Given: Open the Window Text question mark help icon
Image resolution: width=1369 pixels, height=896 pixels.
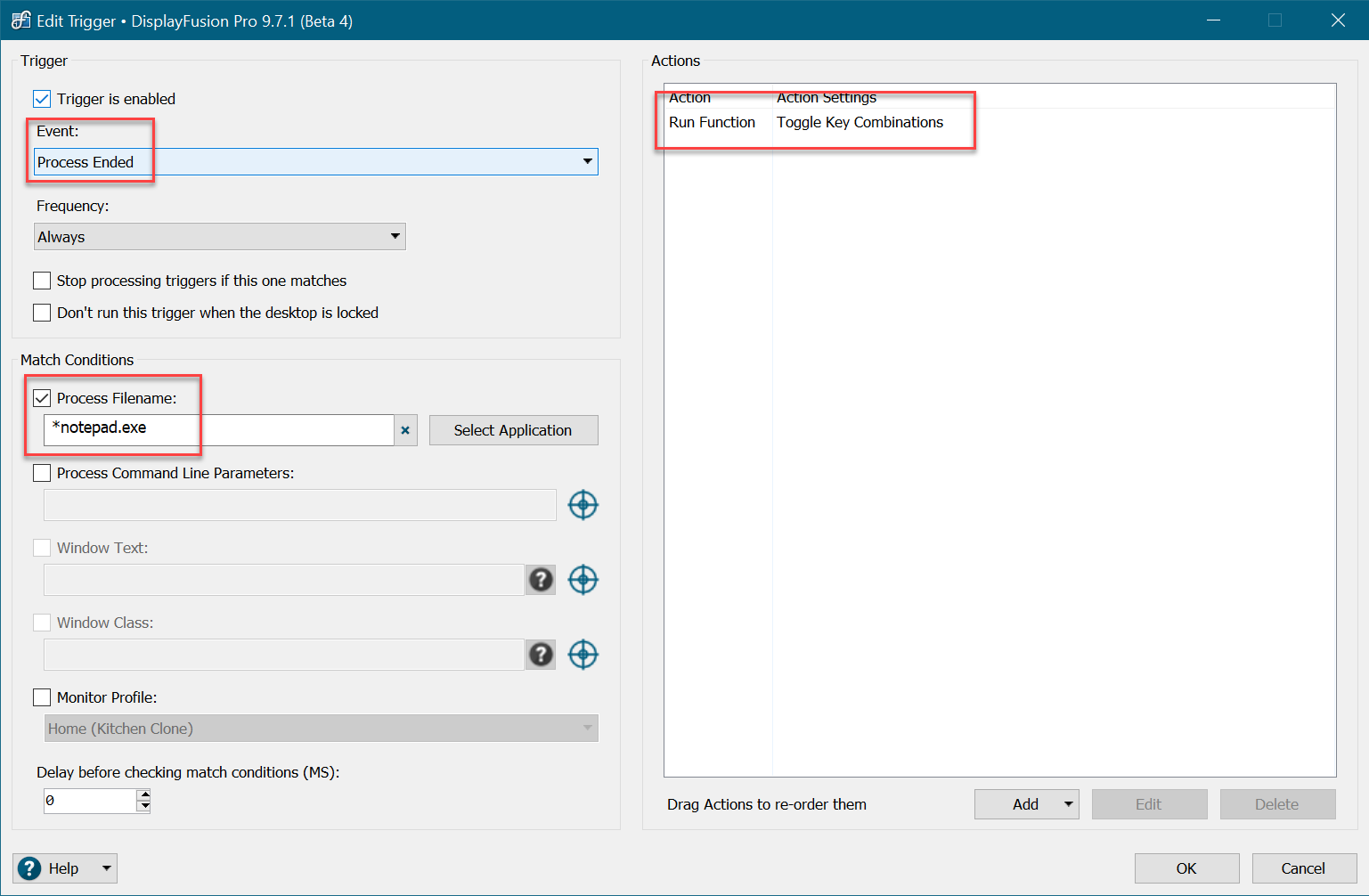Looking at the screenshot, I should 541,580.
